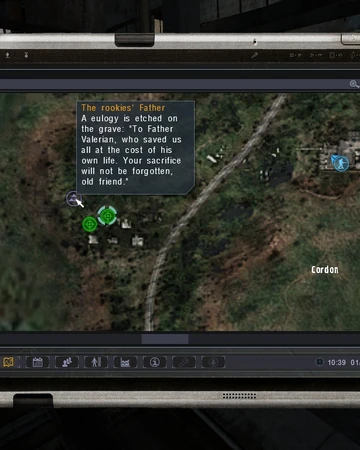Click the blue stalker icon on map
360x450 pixels.
(341, 163)
